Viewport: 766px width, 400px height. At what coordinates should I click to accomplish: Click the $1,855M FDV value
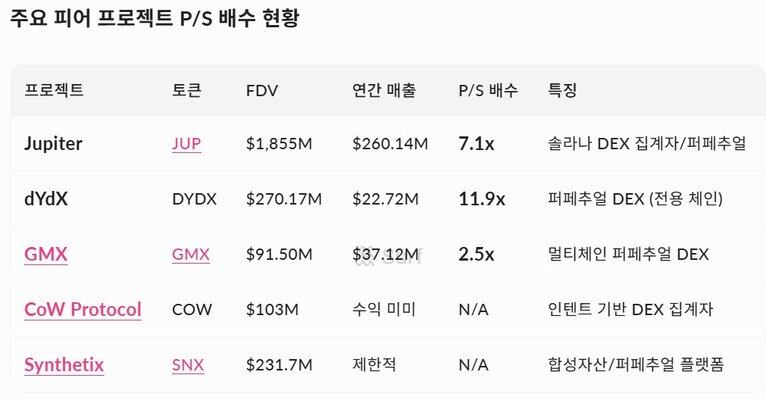coord(279,144)
